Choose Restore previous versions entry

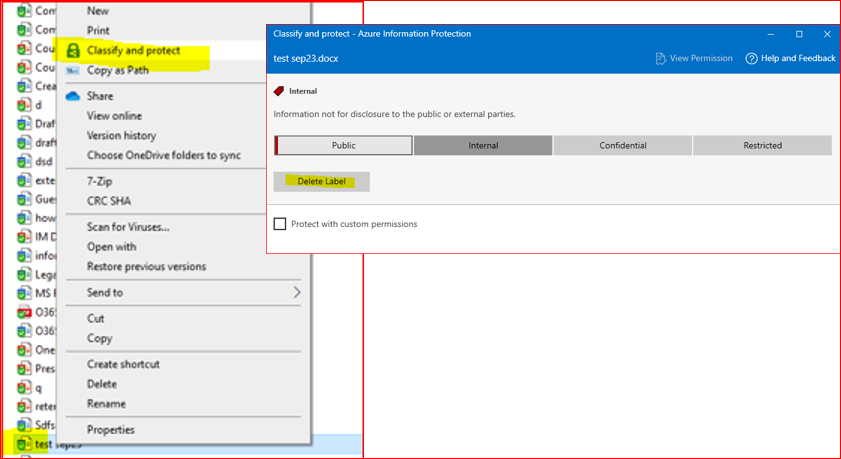pyautogui.click(x=146, y=266)
